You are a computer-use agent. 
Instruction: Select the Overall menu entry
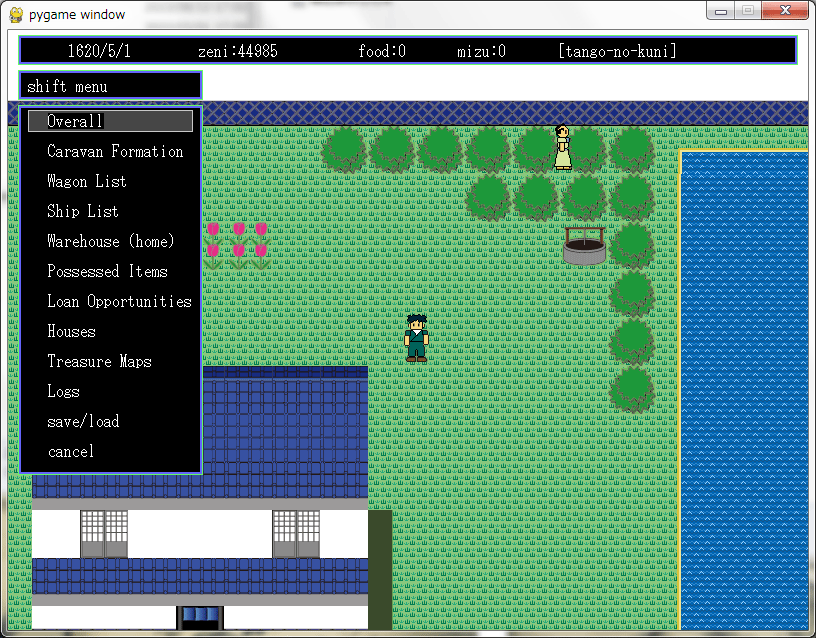pyautogui.click(x=110, y=121)
